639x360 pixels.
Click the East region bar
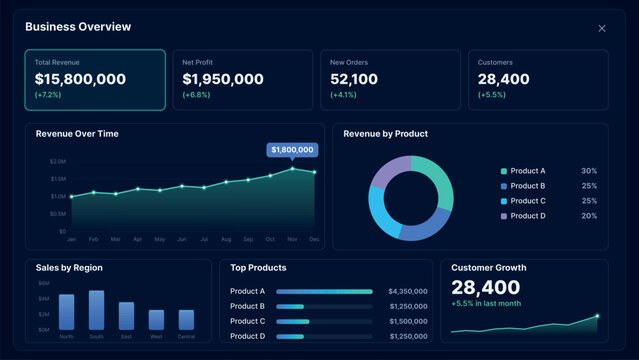point(126,316)
